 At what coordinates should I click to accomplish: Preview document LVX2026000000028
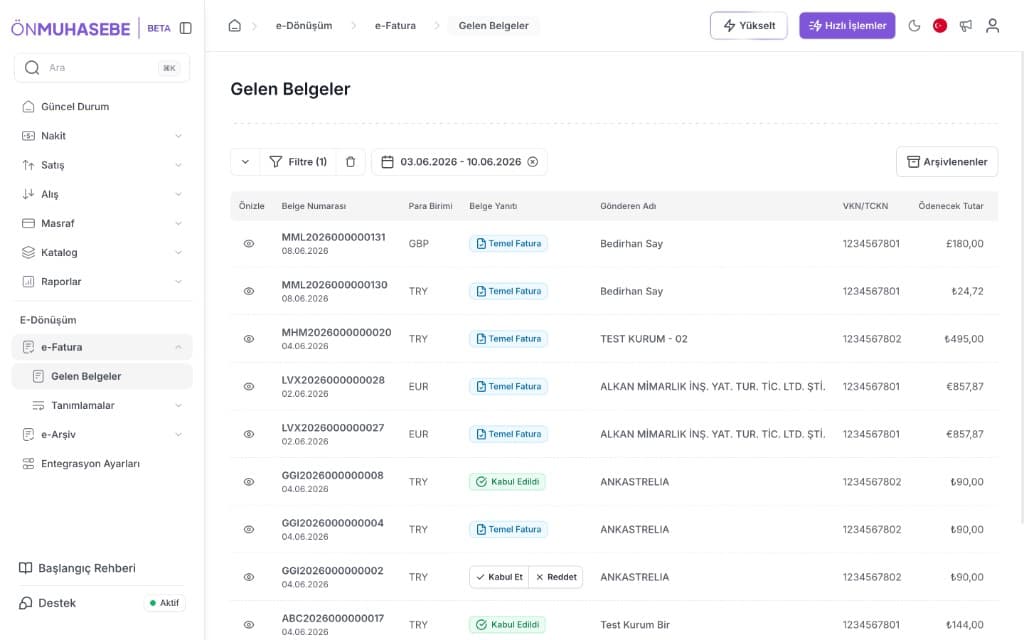click(249, 387)
